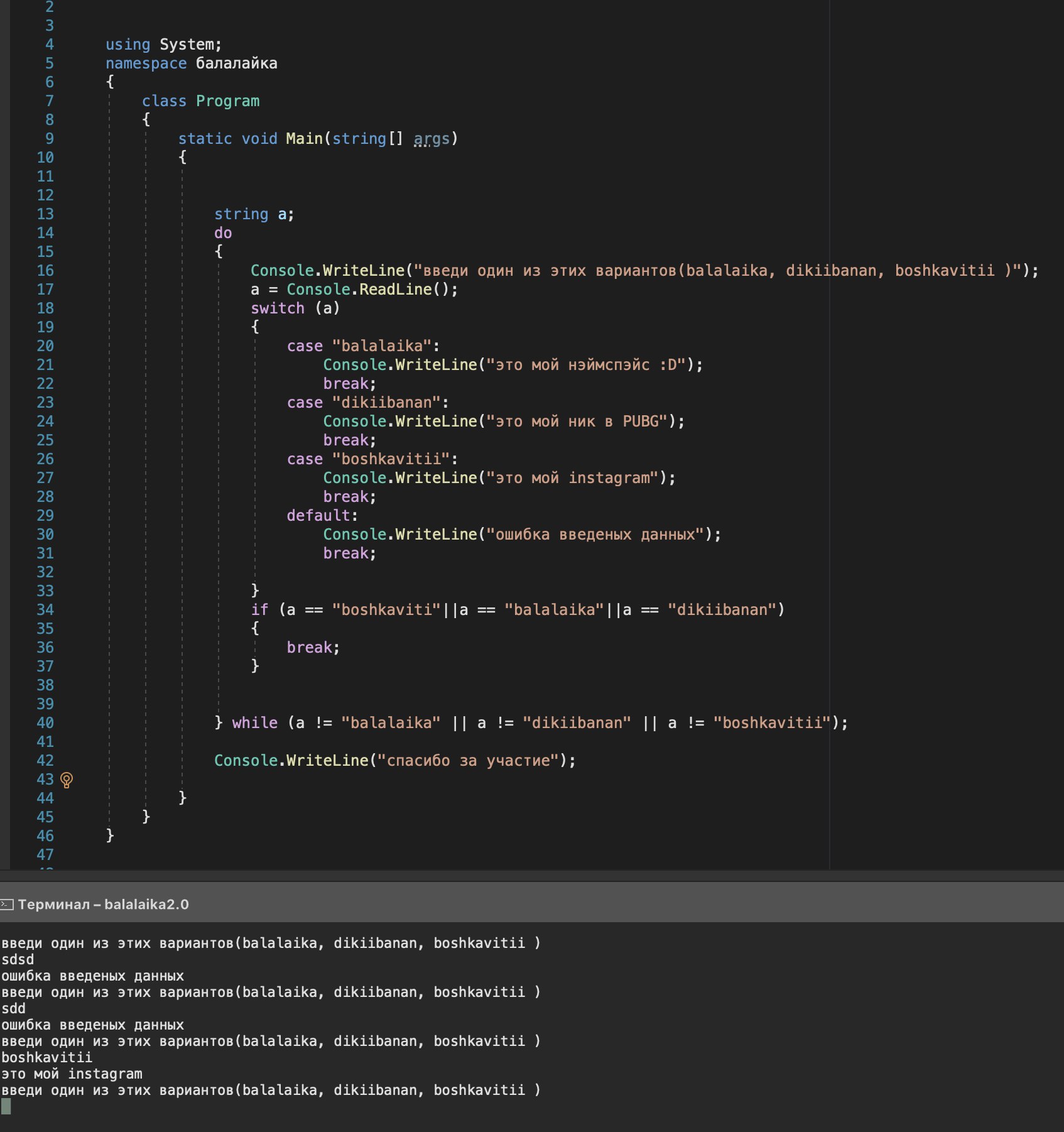Viewport: 1064px width, 1132px height.
Task: Click the underlined args parameter
Action: tap(432, 139)
